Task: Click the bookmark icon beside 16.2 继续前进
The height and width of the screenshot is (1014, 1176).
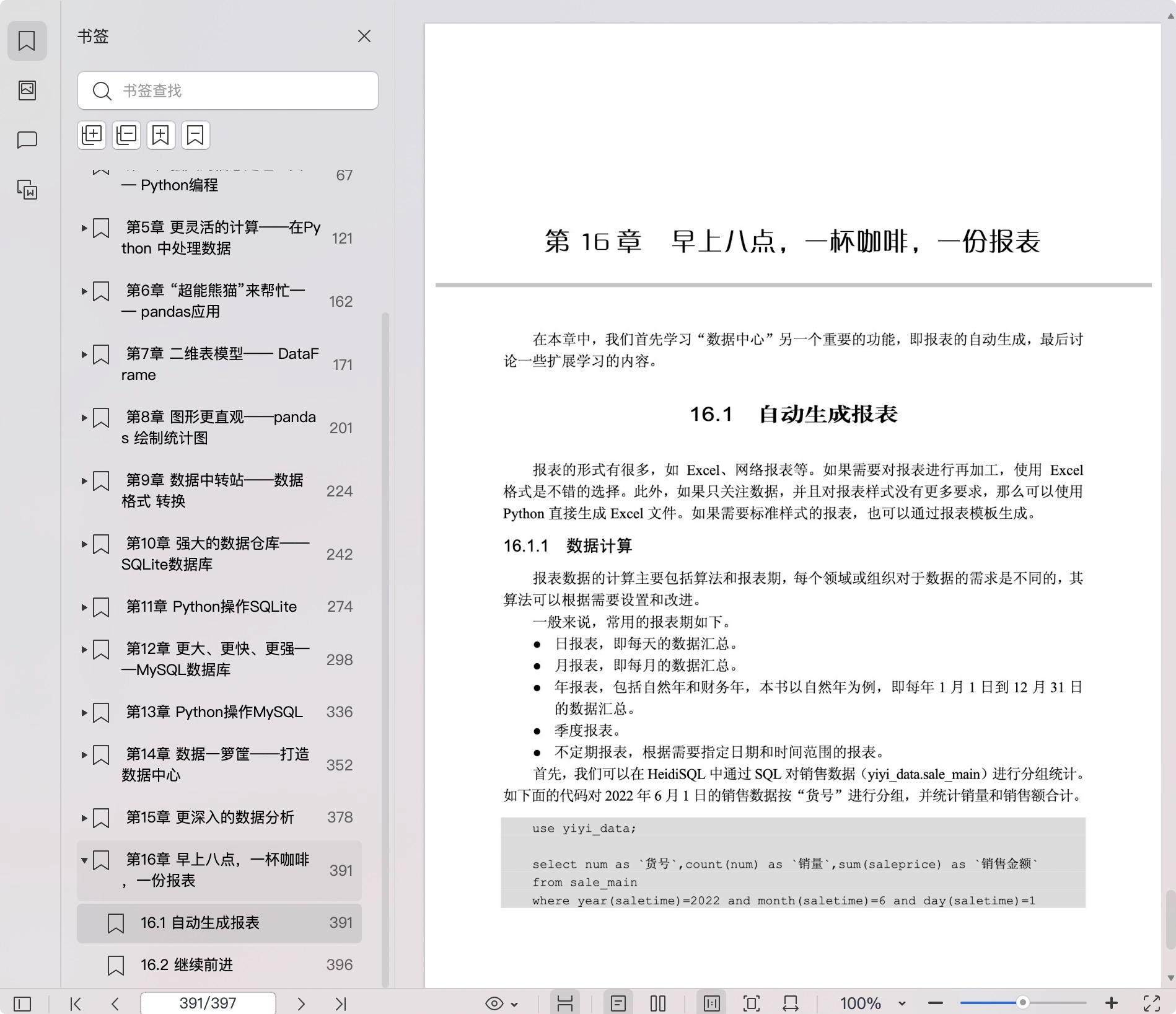Action: coord(116,966)
